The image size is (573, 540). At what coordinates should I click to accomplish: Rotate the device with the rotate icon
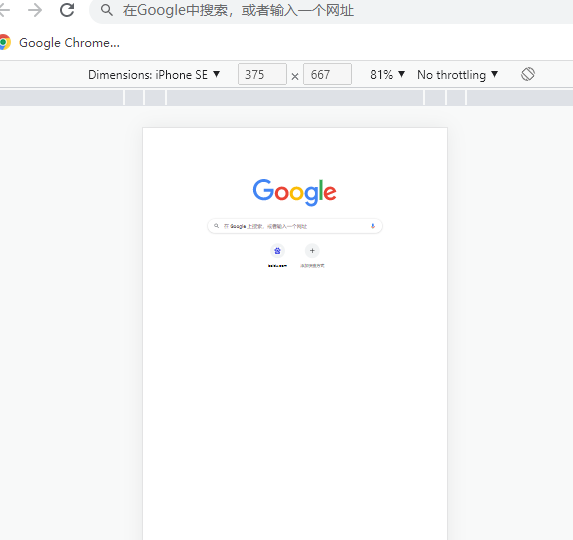[528, 74]
